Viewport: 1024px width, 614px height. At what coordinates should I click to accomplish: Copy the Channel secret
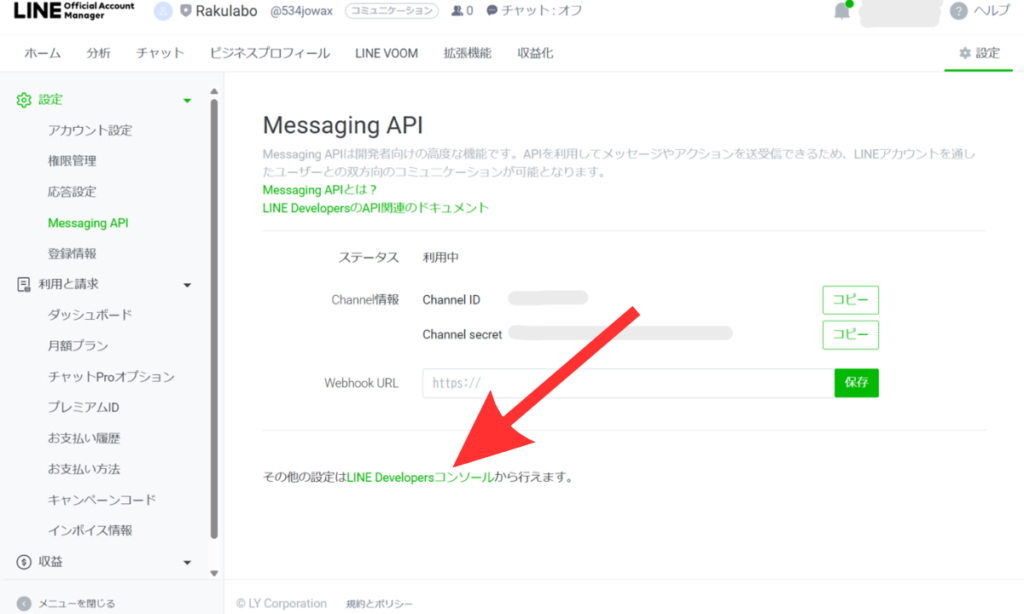[x=850, y=334]
